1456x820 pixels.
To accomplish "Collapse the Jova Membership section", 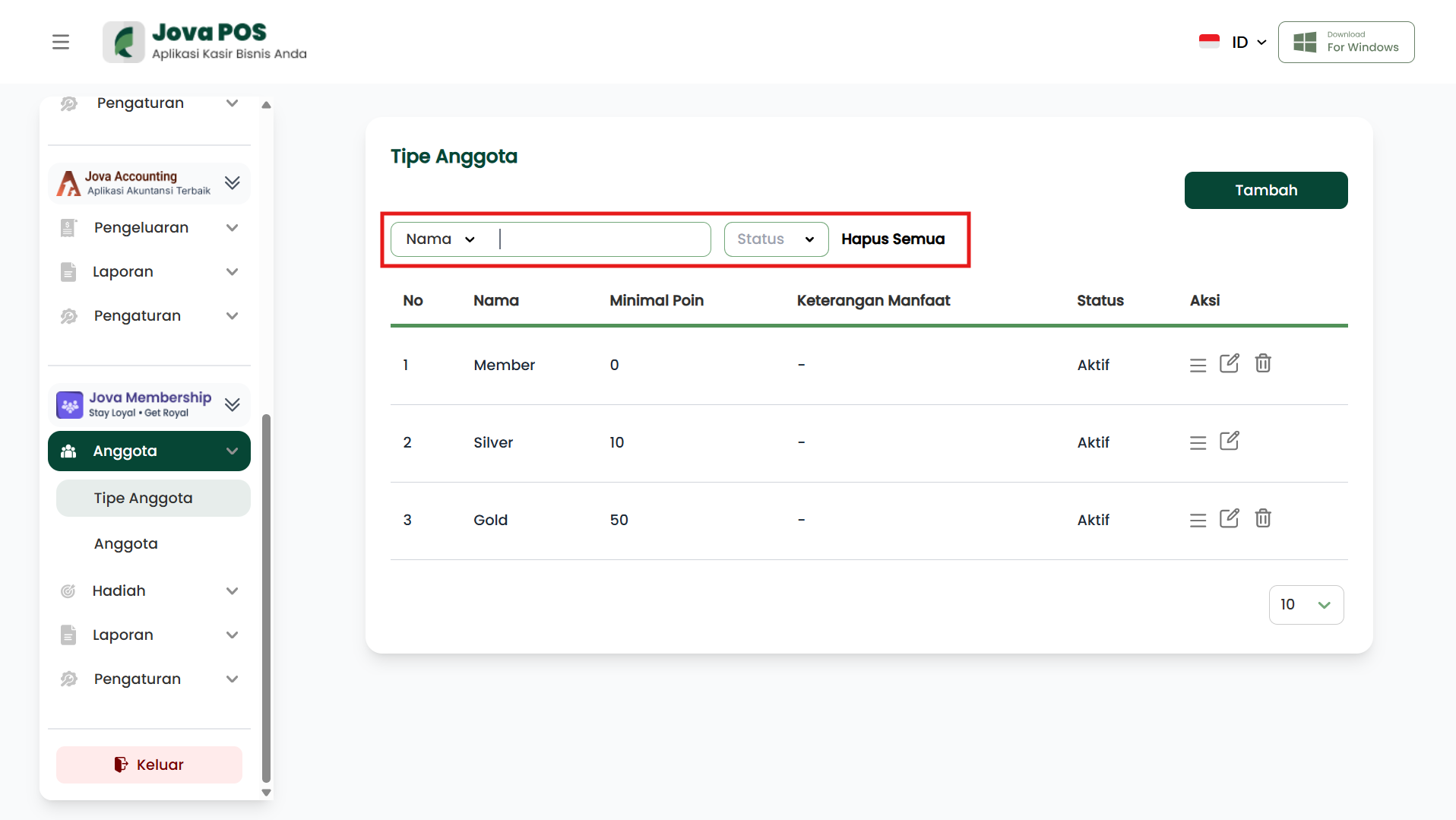I will [x=232, y=404].
